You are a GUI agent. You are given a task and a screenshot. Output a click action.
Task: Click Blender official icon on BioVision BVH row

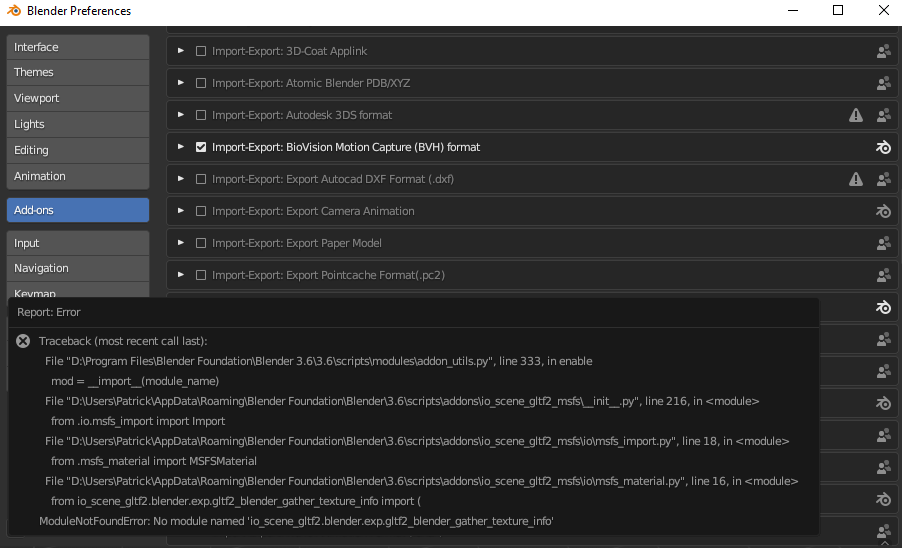883,147
